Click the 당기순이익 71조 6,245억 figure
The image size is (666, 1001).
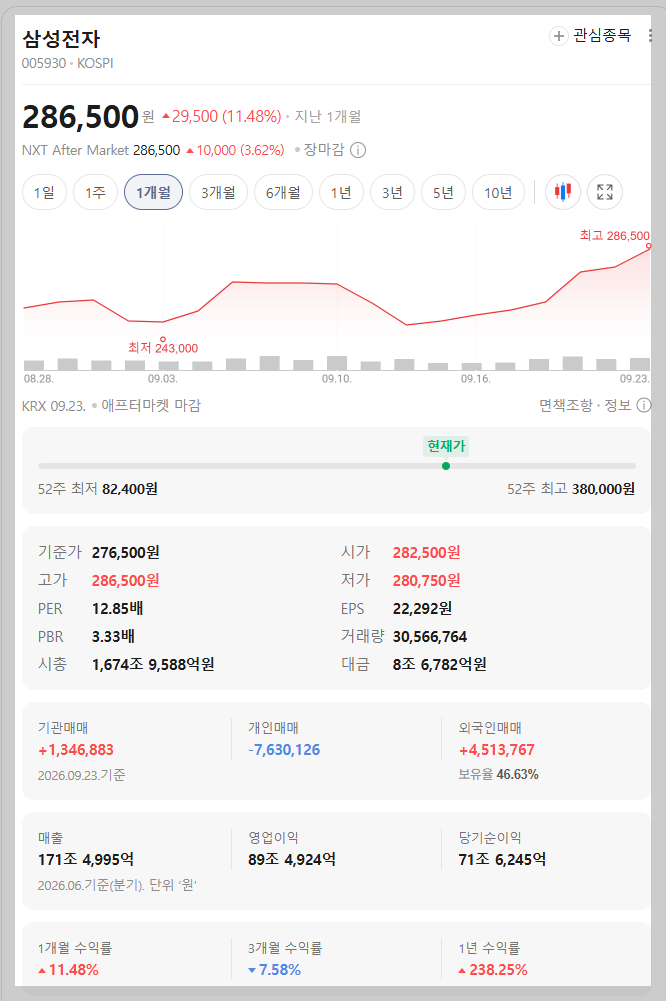click(x=502, y=860)
